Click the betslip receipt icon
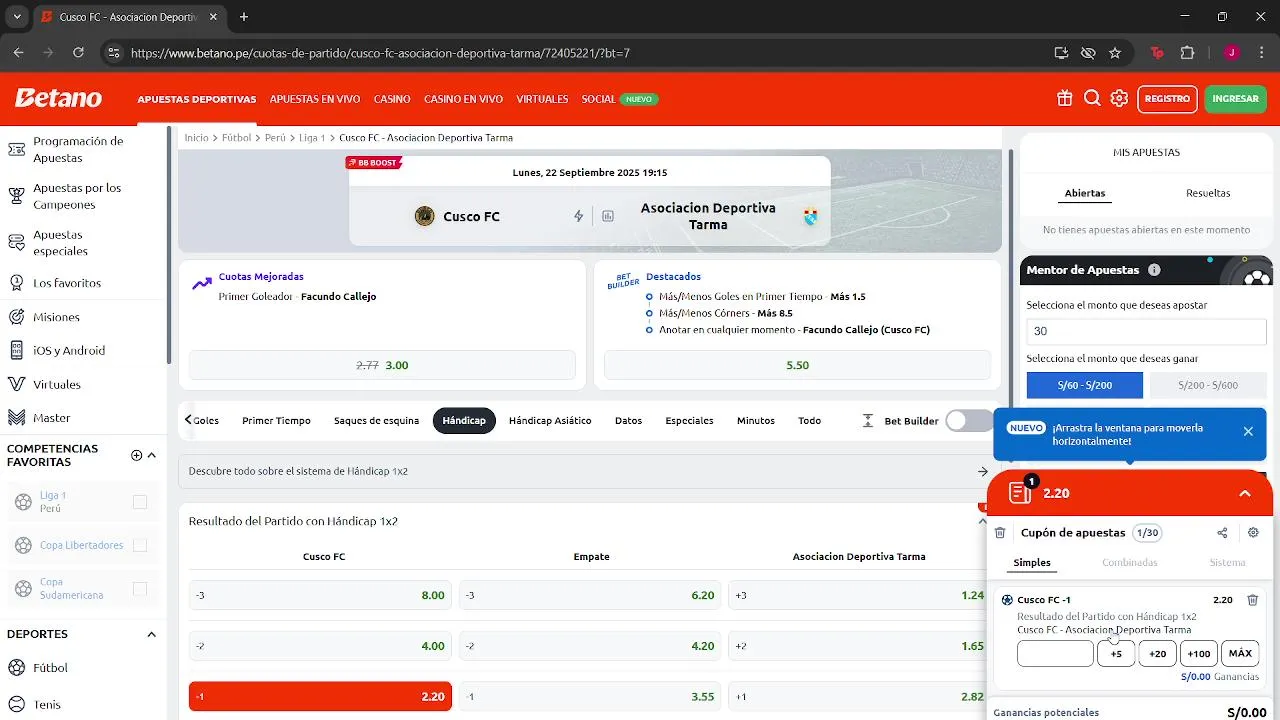The height and width of the screenshot is (720, 1280). [1019, 492]
